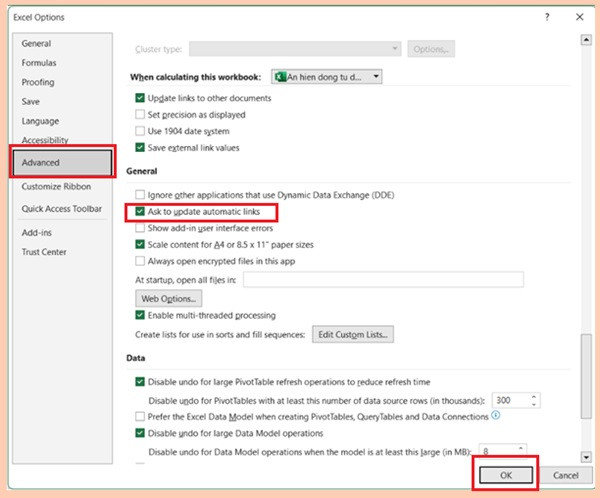The width and height of the screenshot is (600, 498).
Task: Enable Set precision as displayed
Action: (x=140, y=114)
